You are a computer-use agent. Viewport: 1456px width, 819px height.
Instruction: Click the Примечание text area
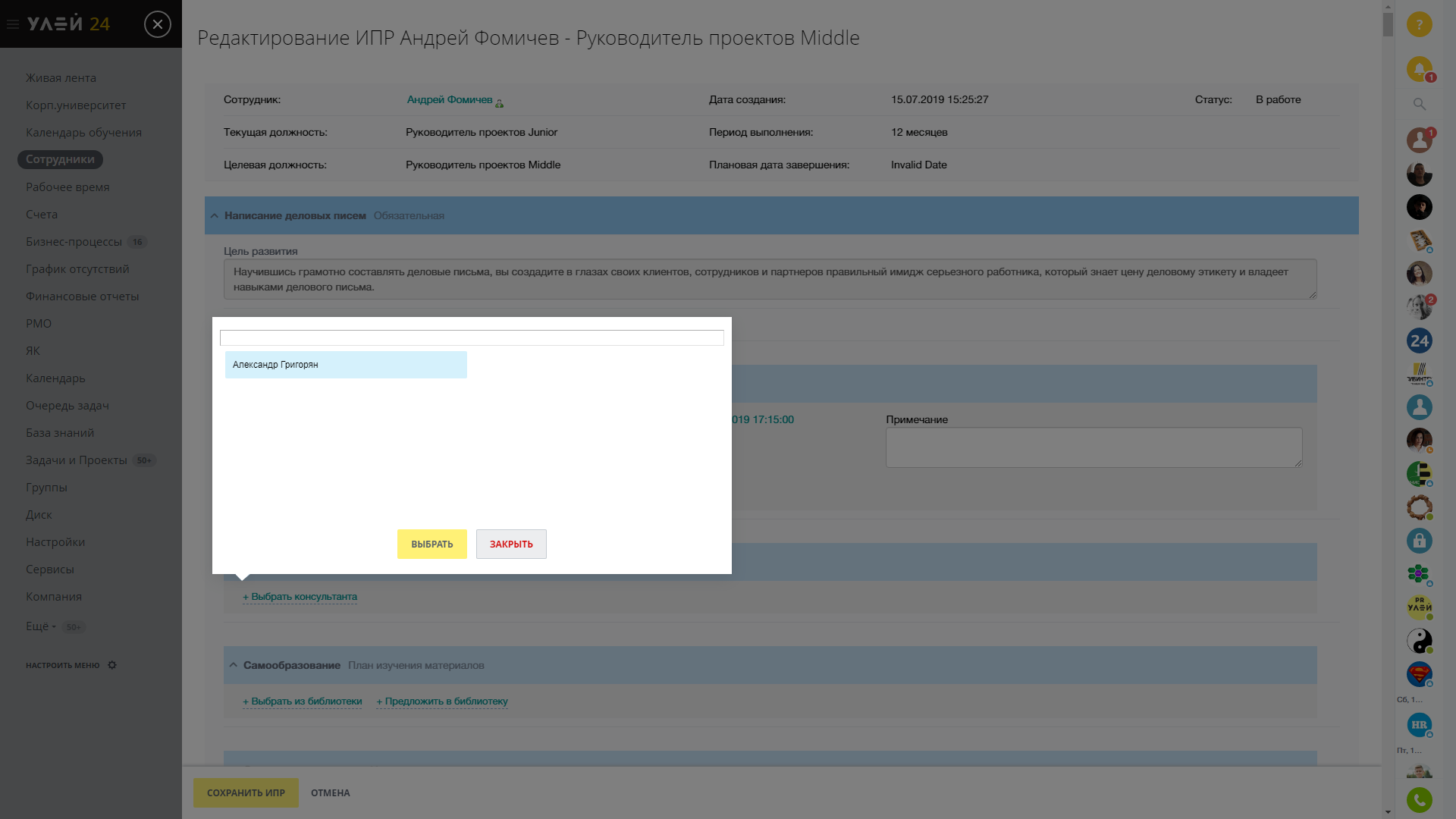[1094, 447]
